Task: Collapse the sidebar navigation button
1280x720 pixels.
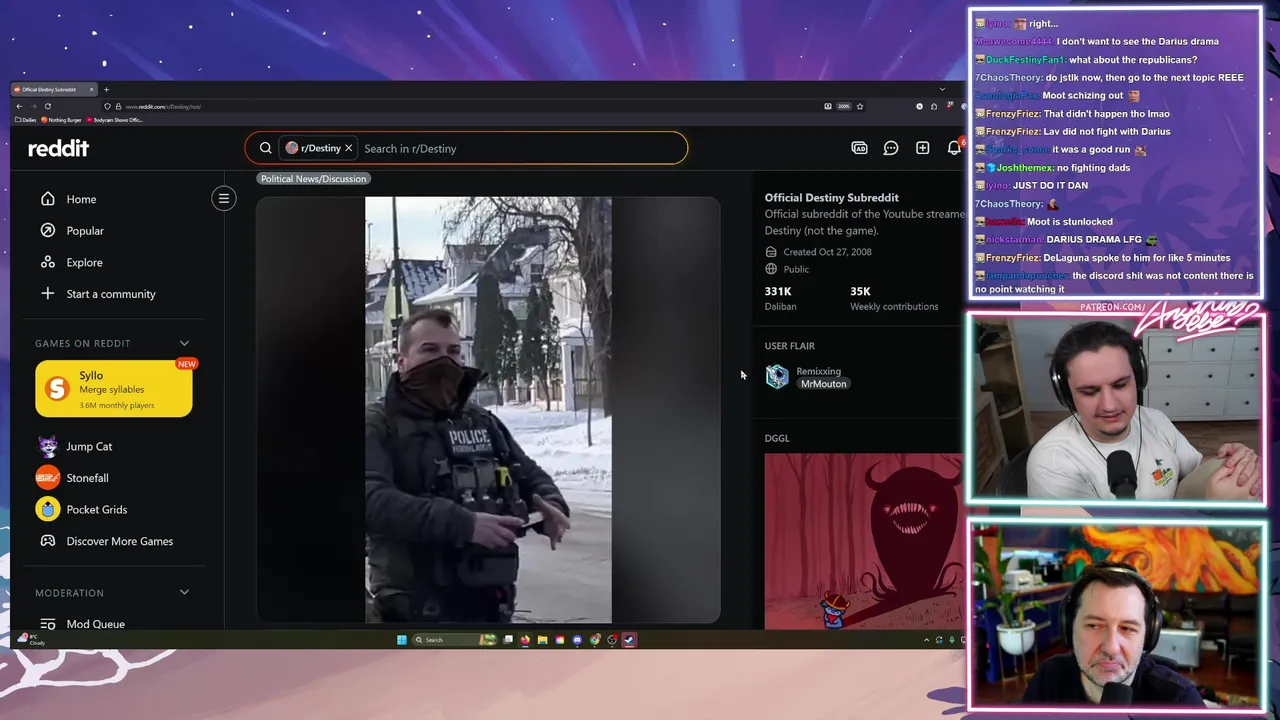Action: [x=223, y=198]
